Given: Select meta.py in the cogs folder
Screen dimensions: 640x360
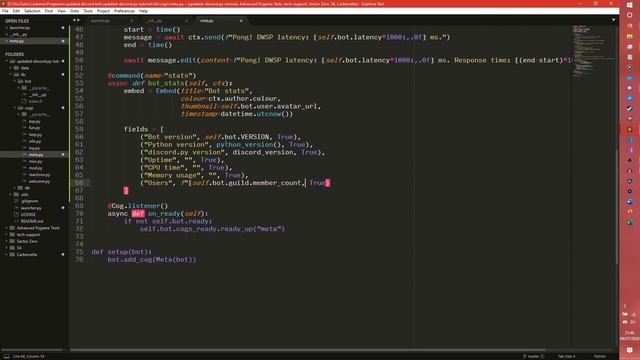Looking at the screenshot, I should [36, 155].
